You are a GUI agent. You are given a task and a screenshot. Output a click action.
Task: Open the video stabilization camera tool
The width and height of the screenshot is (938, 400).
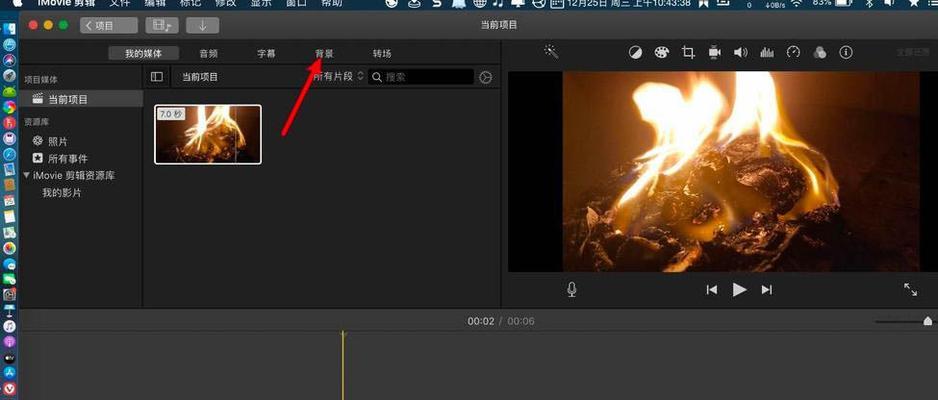[714, 53]
